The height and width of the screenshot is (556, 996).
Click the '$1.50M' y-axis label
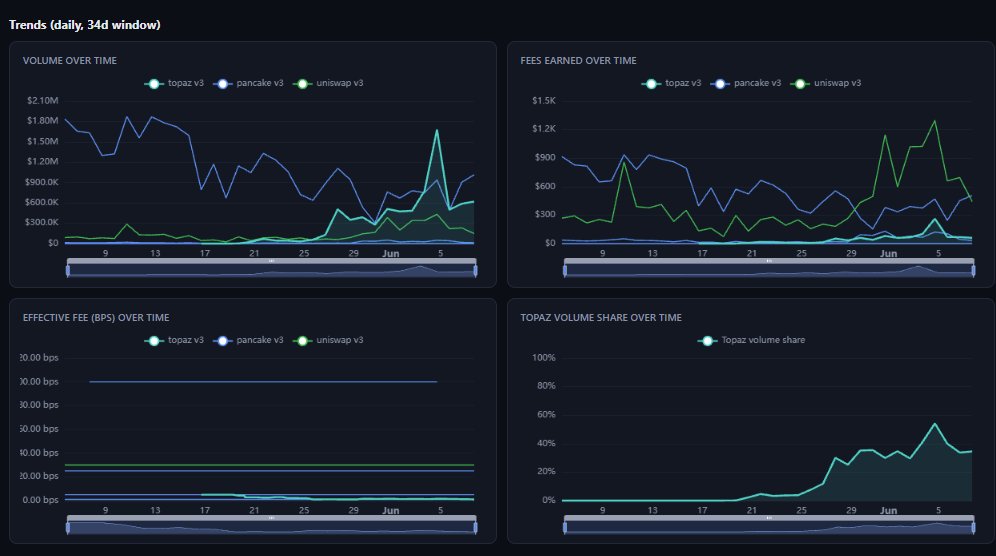click(43, 141)
